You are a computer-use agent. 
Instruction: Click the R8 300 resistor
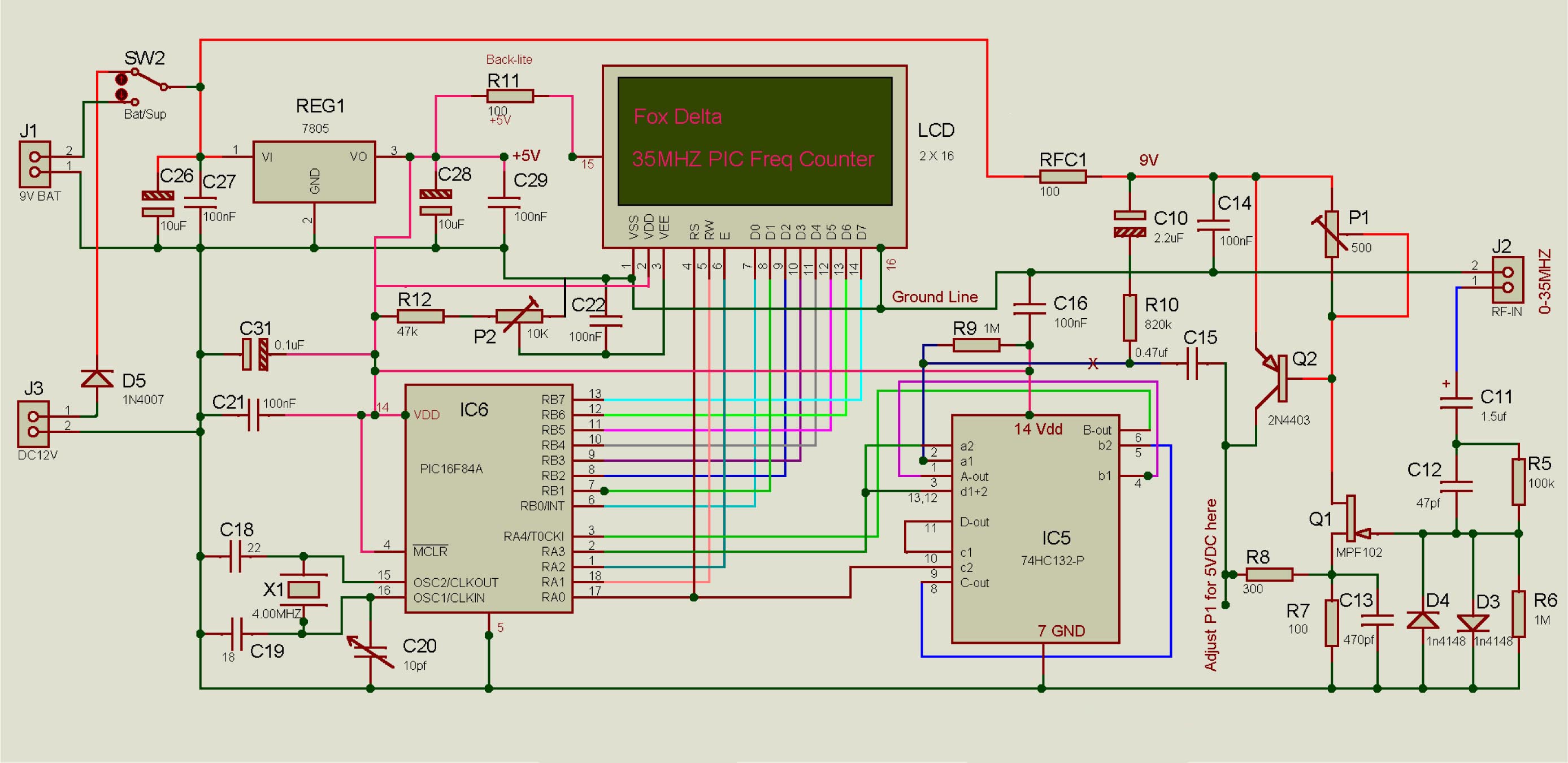coord(1270,574)
